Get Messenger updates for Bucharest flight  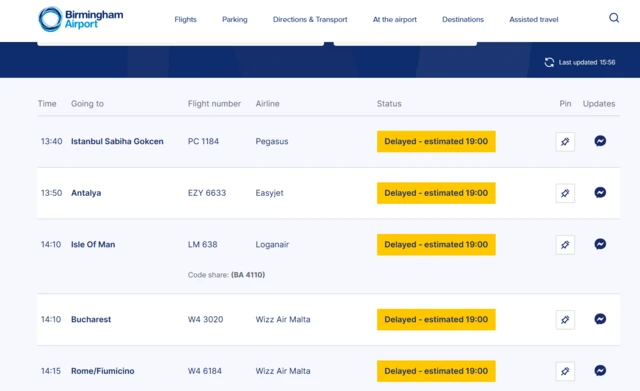600,319
